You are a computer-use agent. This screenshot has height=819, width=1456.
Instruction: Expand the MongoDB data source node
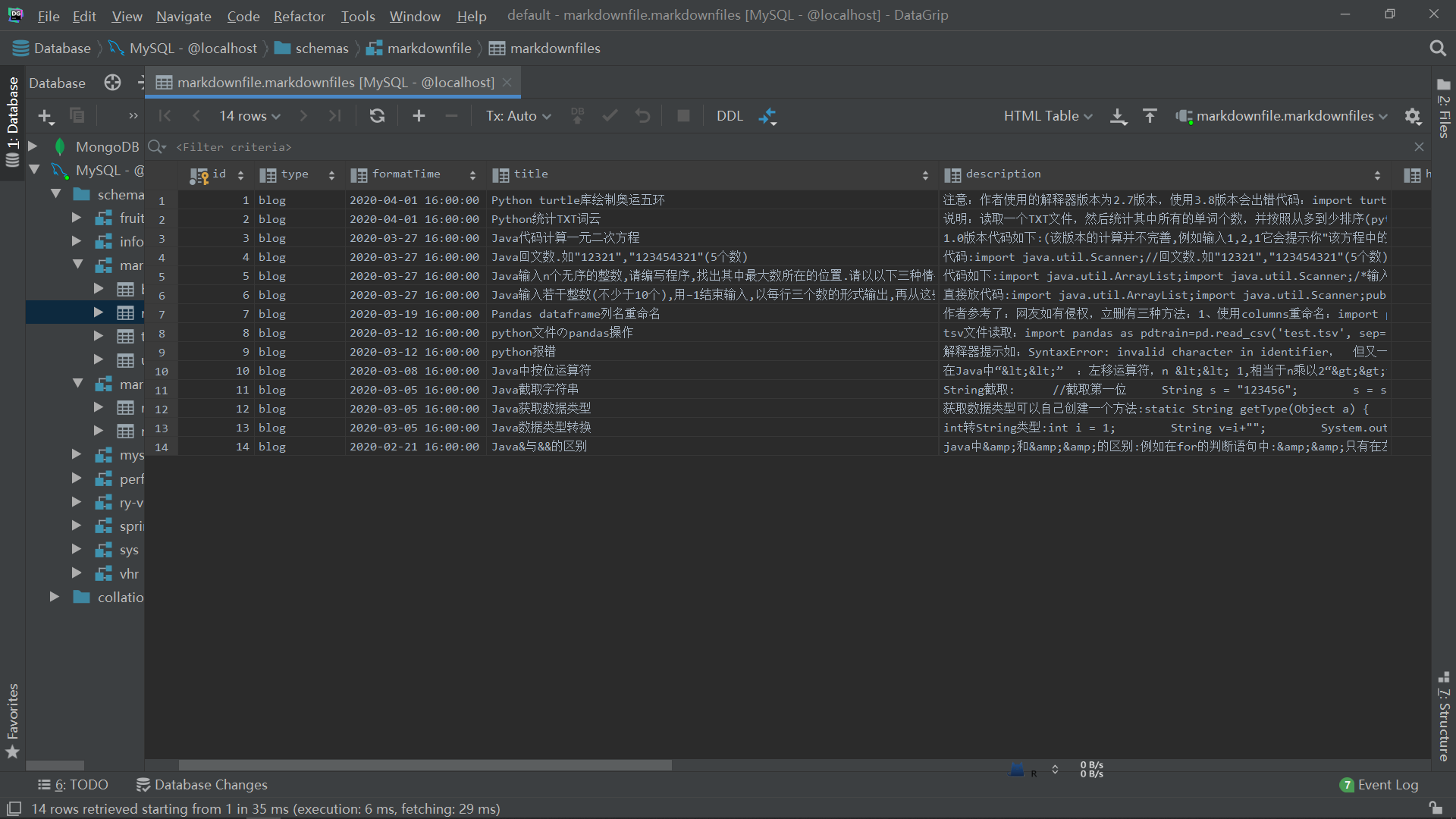coord(33,146)
